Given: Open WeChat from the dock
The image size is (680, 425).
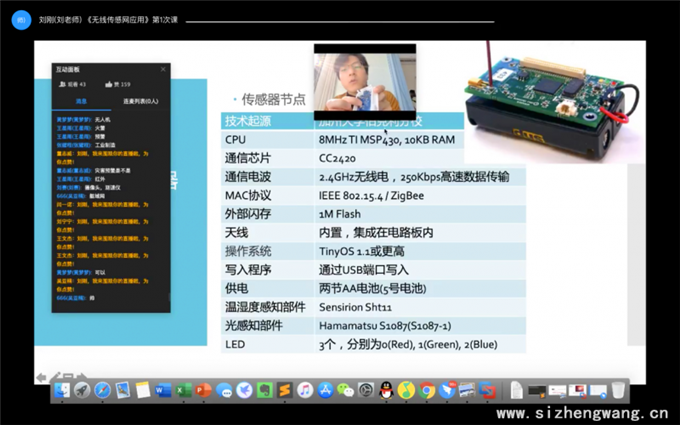Looking at the screenshot, I should tap(346, 390).
